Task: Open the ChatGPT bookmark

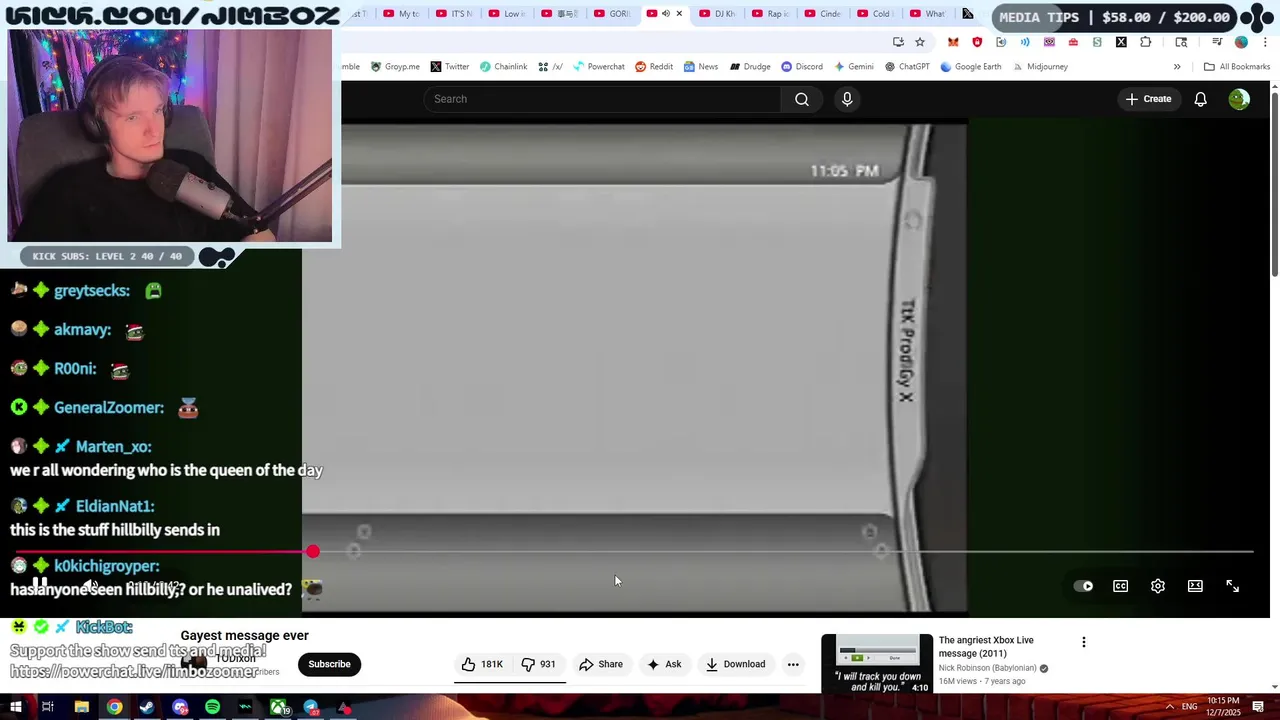Action: (x=907, y=67)
